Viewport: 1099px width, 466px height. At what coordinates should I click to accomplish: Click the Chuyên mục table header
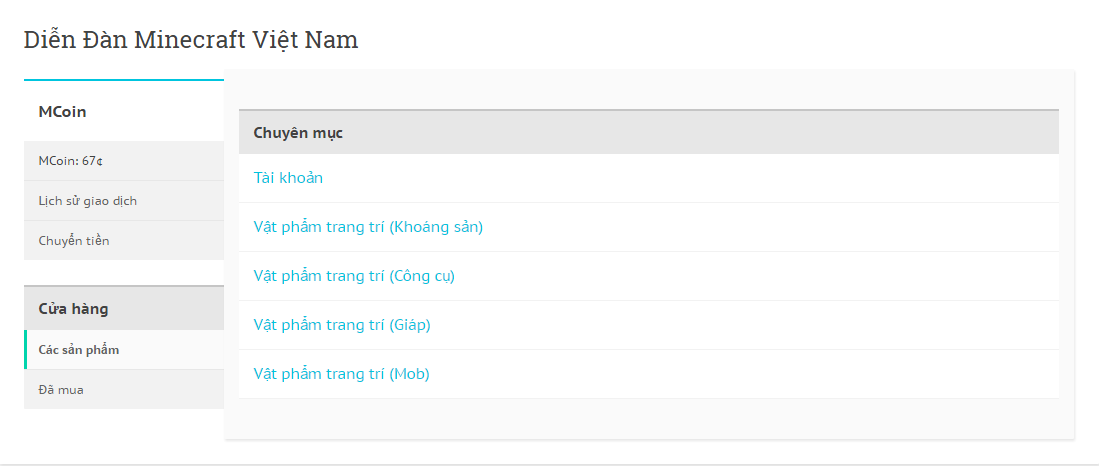coord(298,132)
